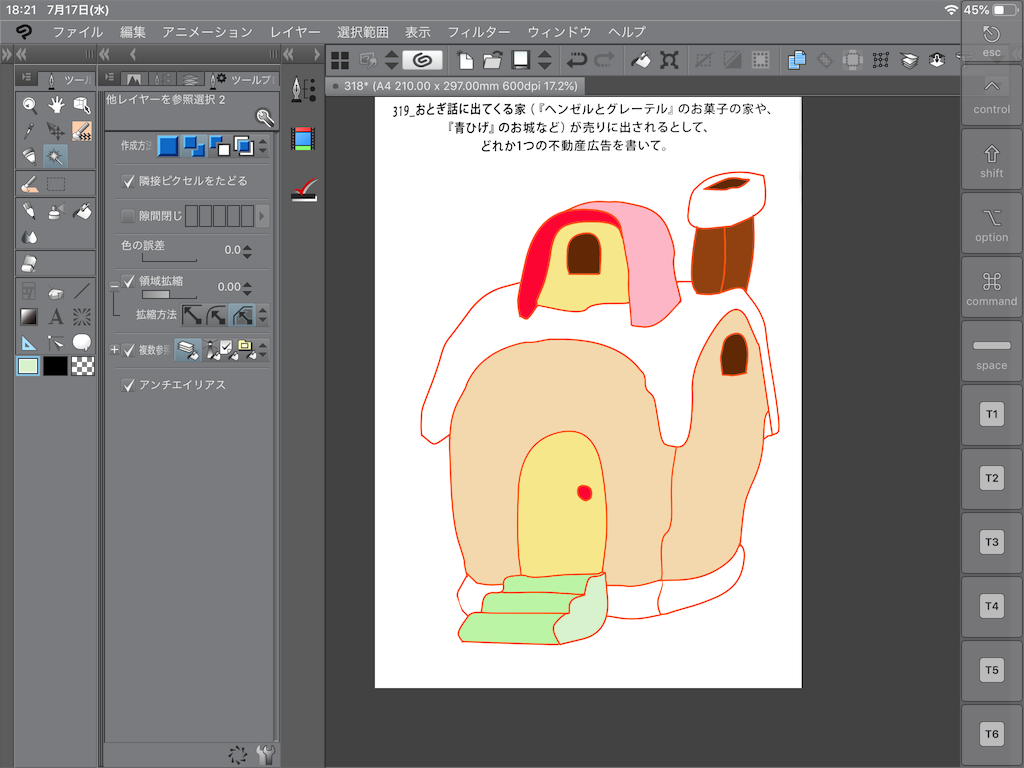This screenshot has width=1024, height=768.
Task: Enable 隙間閉じ checkbox
Action: point(128,216)
